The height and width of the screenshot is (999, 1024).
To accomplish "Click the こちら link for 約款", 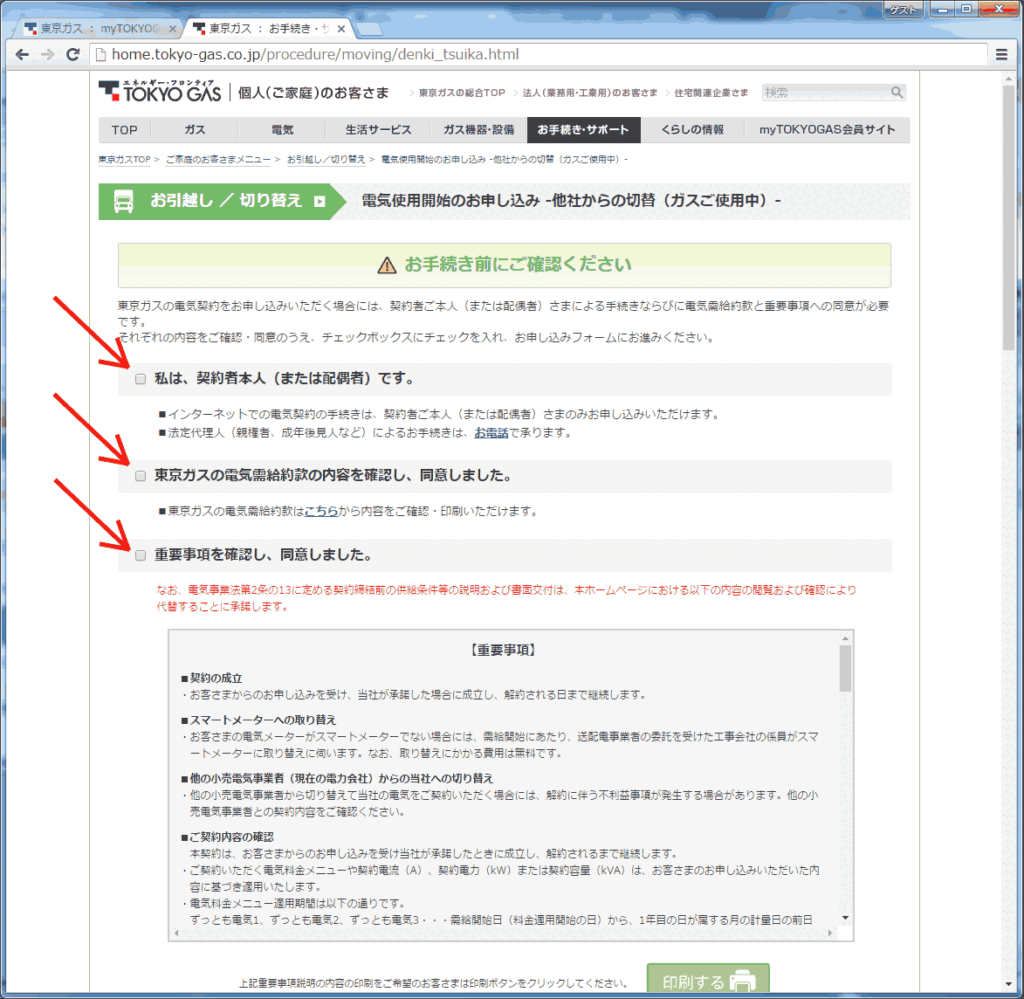I will click(321, 511).
